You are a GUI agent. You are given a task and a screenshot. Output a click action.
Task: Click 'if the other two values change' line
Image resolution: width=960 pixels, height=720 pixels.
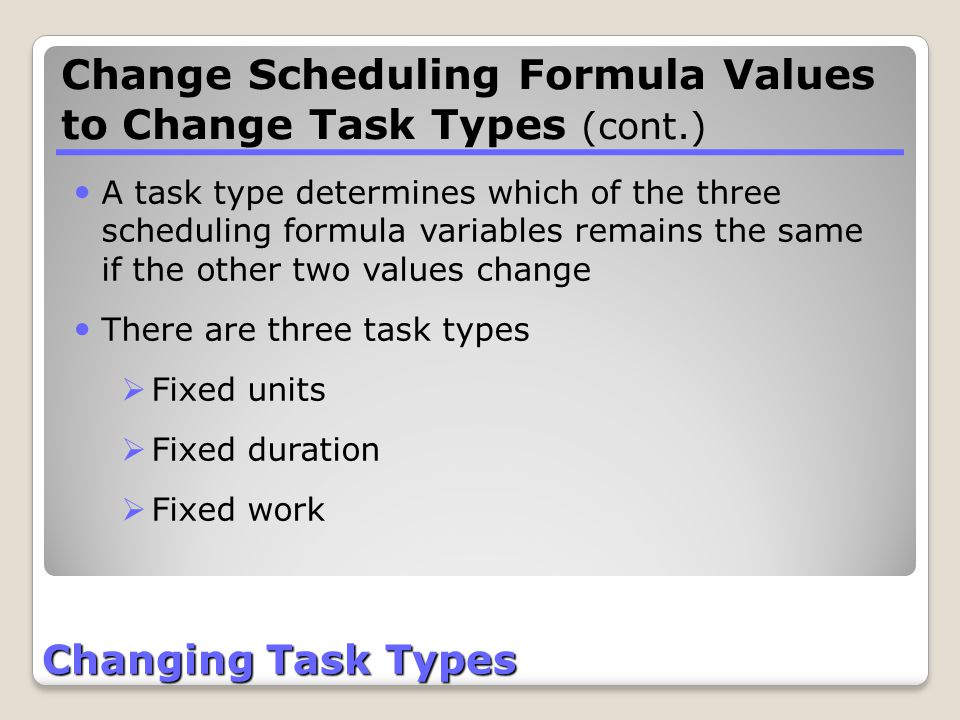(346, 270)
